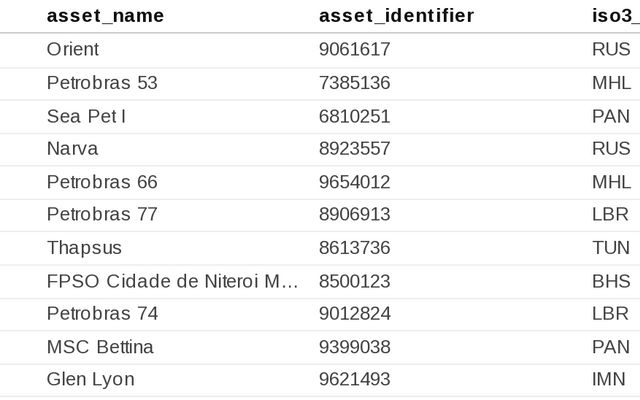Click the MSC Bettina name cell

[100, 347]
